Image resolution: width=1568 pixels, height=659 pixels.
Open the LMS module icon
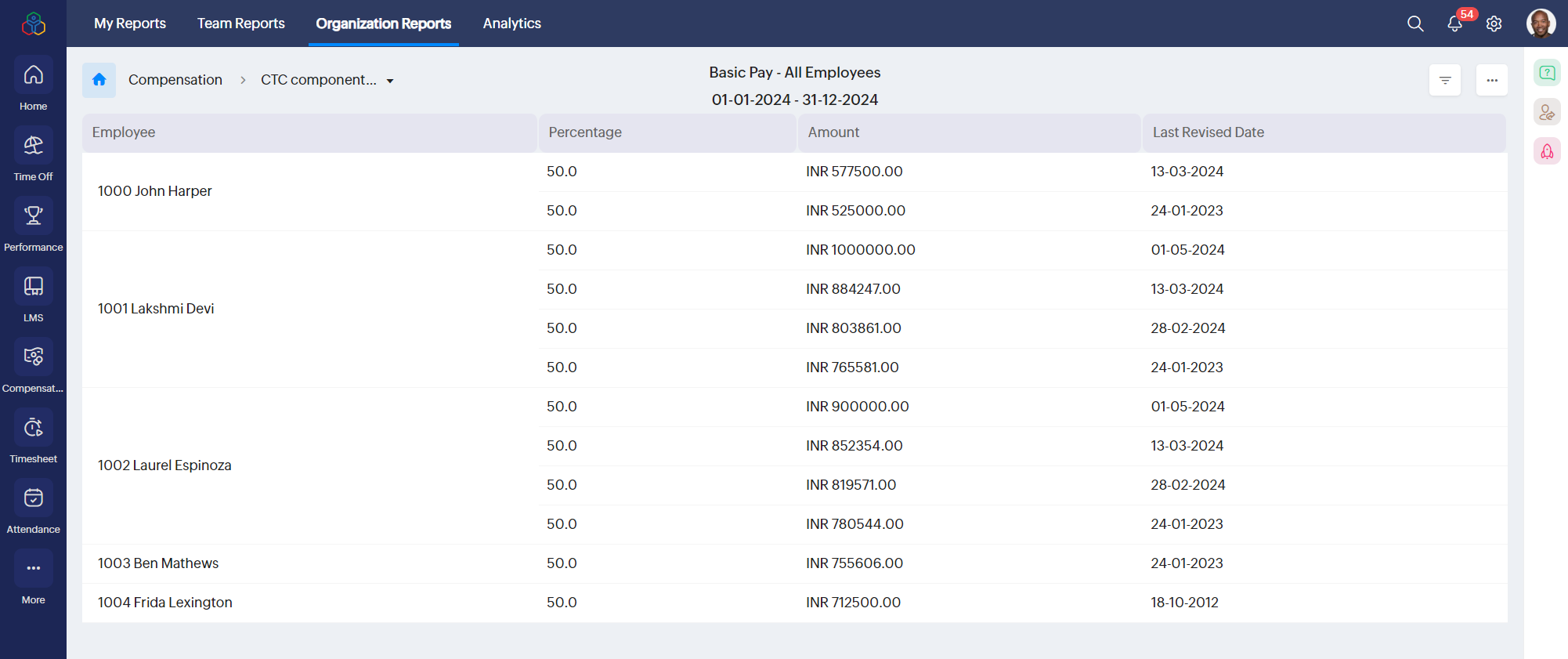33,286
